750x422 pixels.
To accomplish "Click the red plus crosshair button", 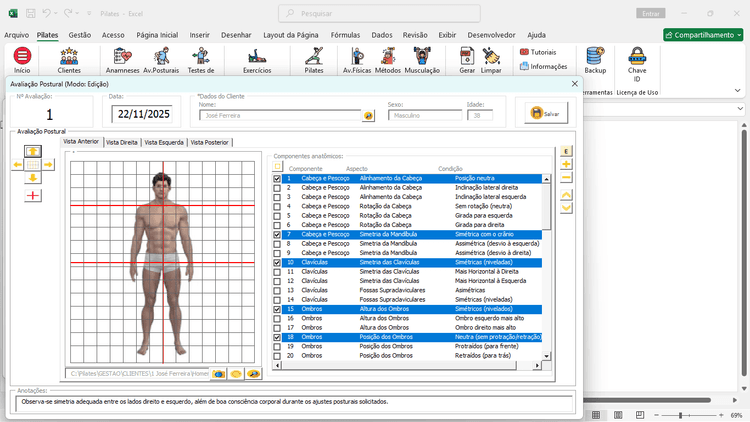I will pos(33,195).
